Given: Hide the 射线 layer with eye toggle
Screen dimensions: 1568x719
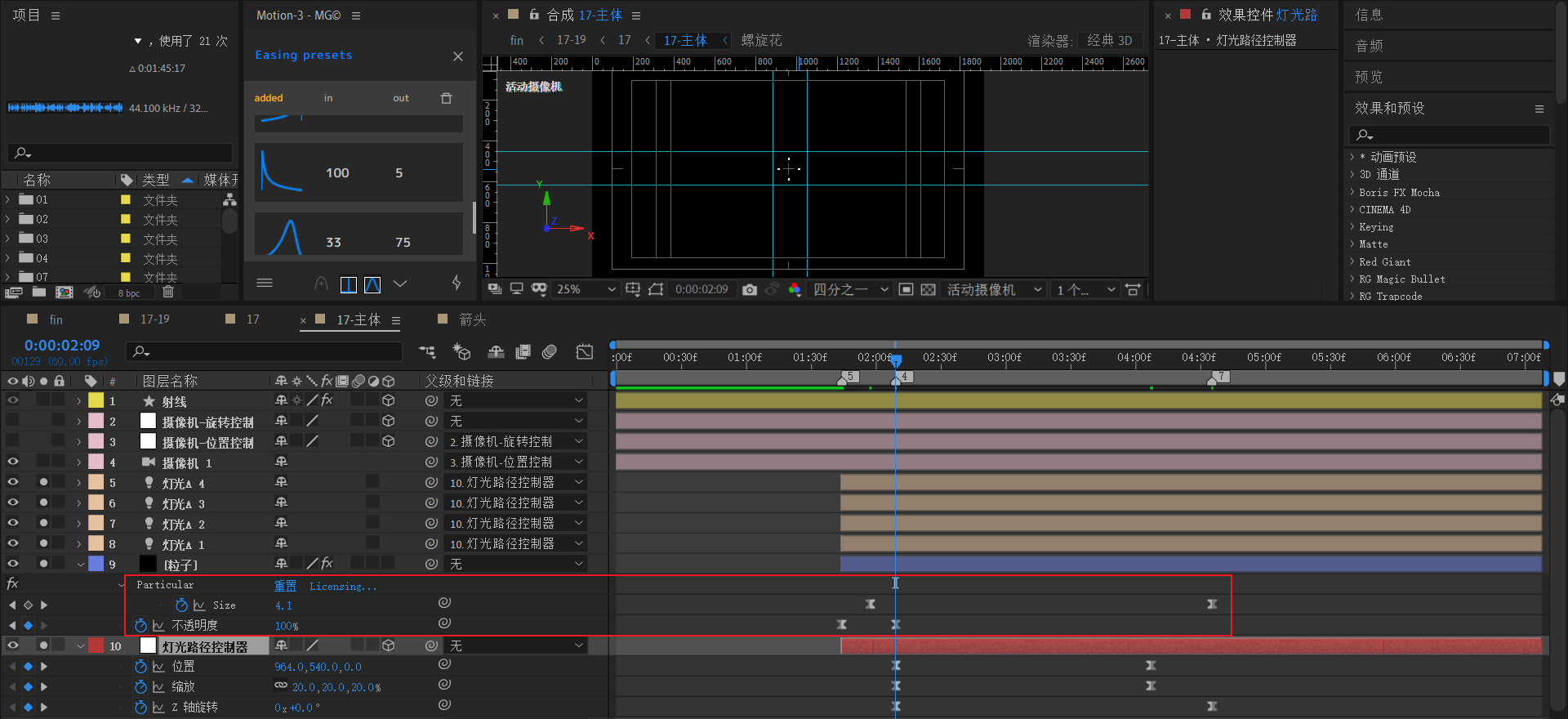Looking at the screenshot, I should tap(12, 400).
